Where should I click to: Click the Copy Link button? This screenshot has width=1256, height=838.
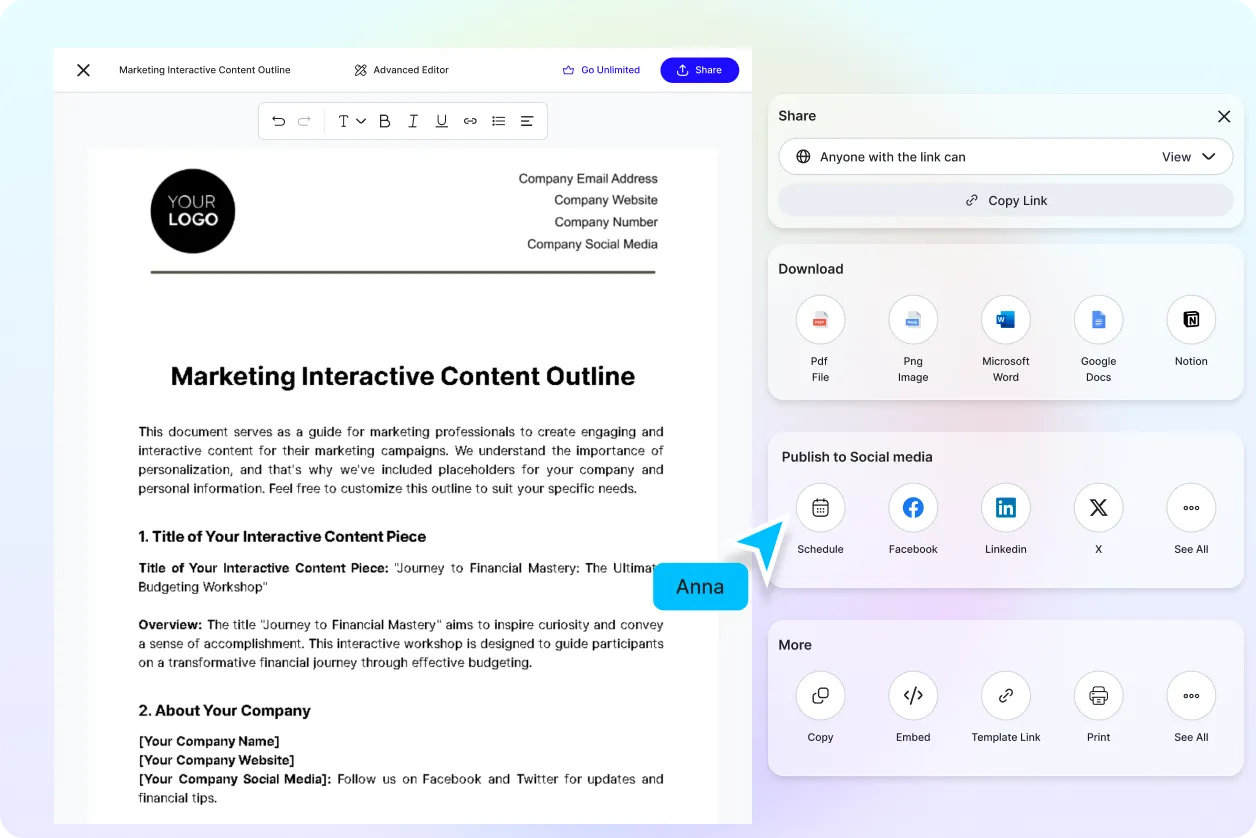1006,200
